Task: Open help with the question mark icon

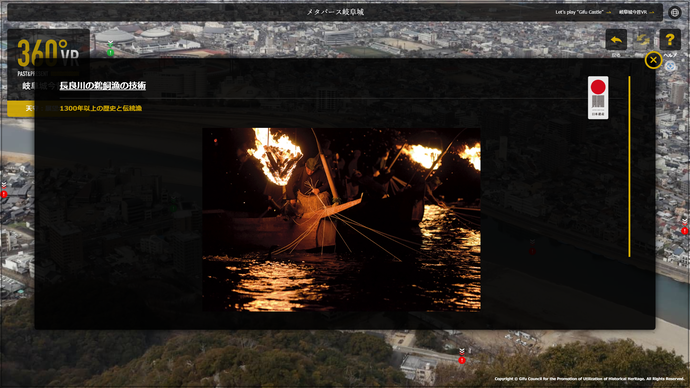Action: tap(670, 40)
